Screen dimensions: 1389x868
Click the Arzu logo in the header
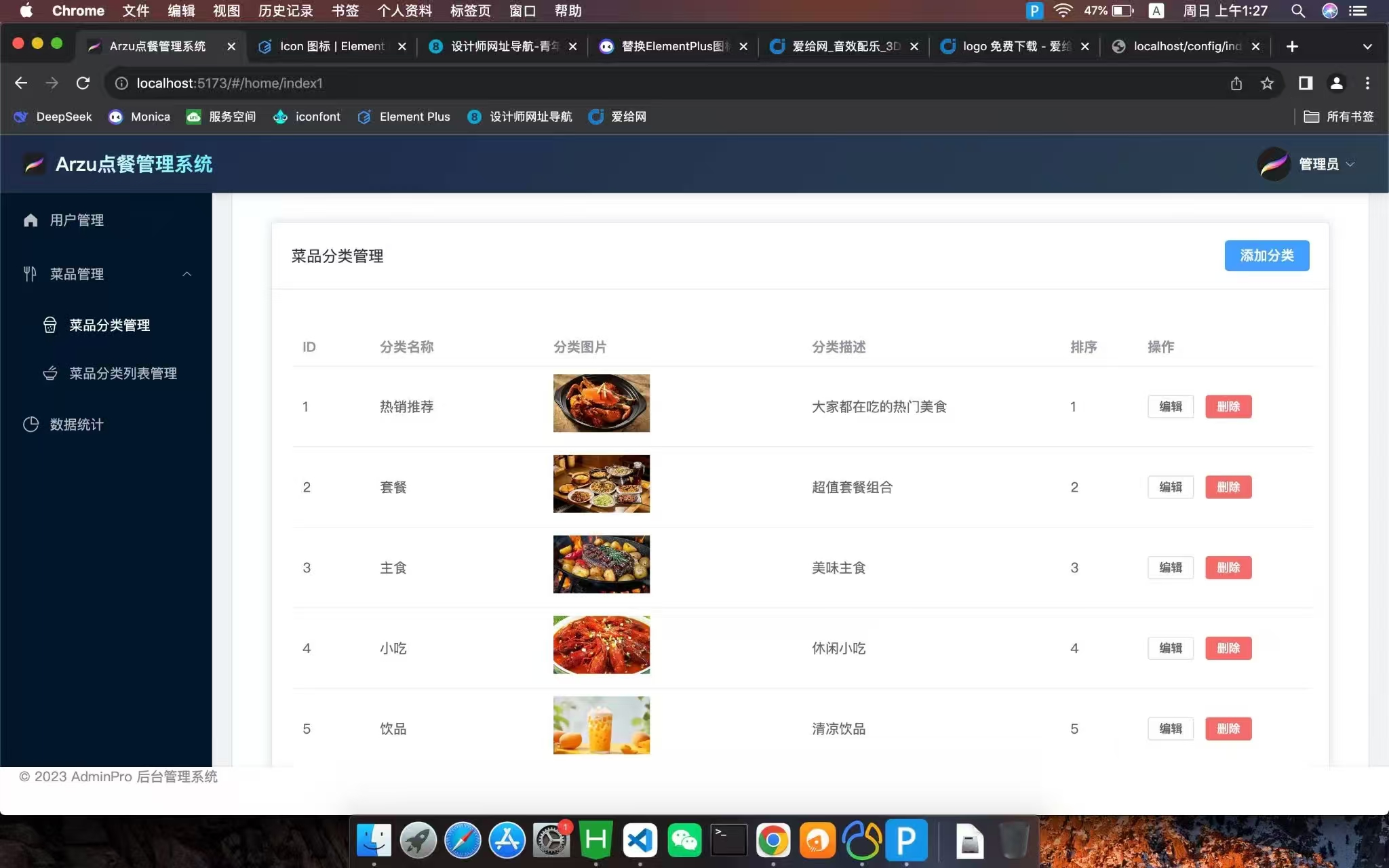(x=34, y=164)
